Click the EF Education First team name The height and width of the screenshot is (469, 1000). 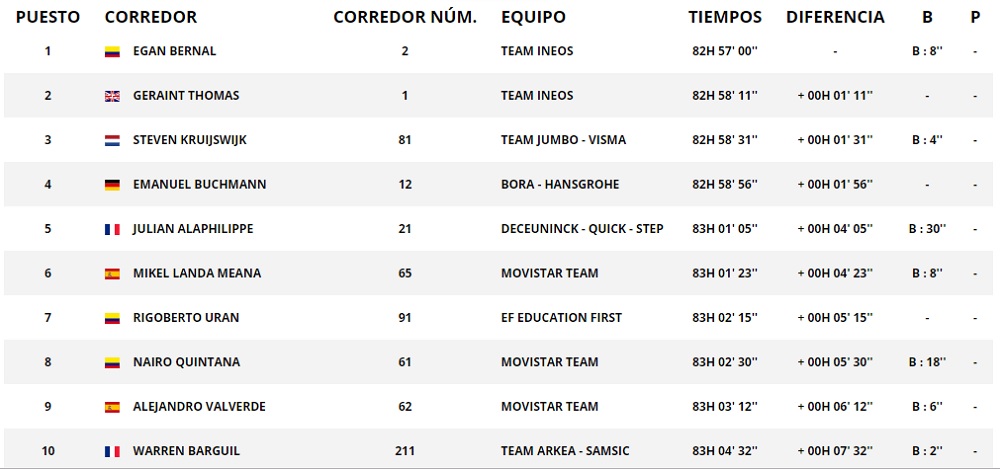click(x=561, y=318)
